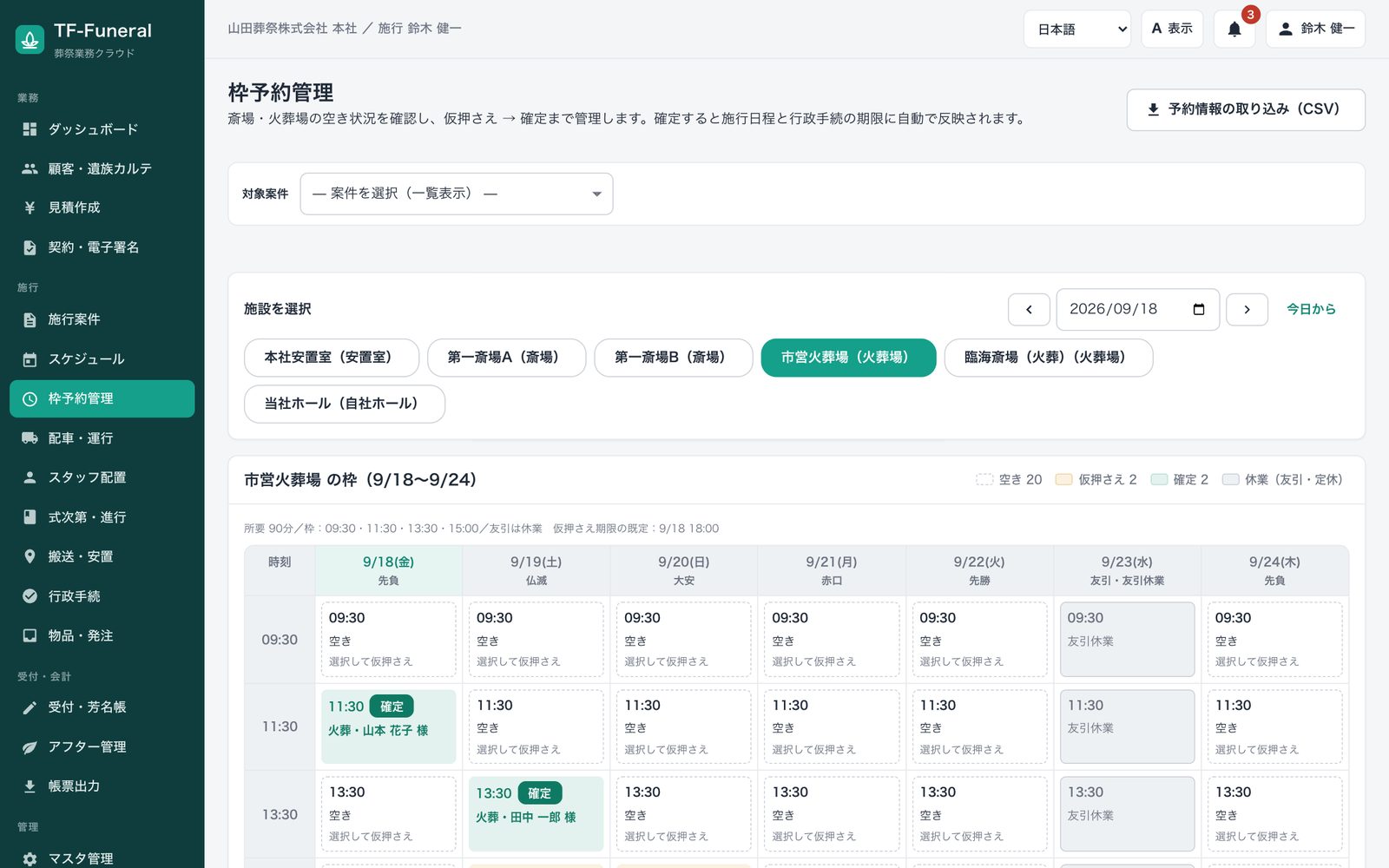
Task: Click the 受付・芳名帳 pencil icon
Action: pyautogui.click(x=30, y=707)
